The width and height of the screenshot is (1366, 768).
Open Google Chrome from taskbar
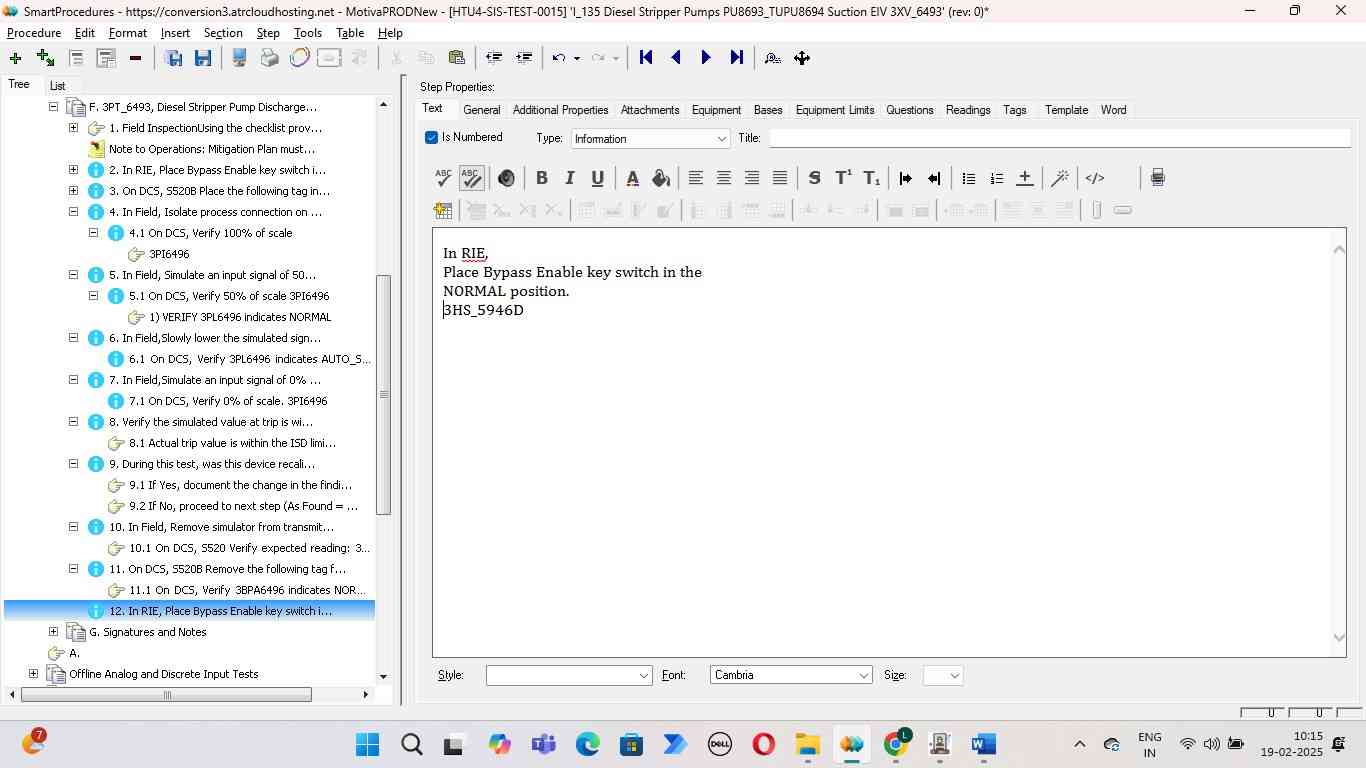[896, 744]
